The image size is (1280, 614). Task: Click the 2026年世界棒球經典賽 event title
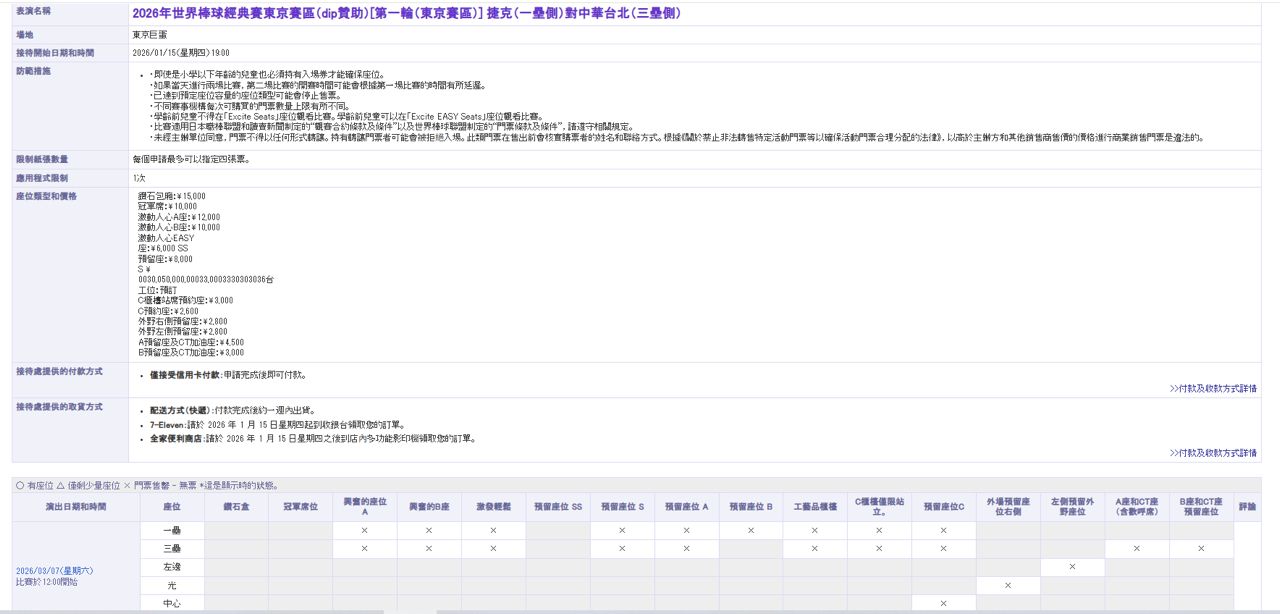point(407,14)
